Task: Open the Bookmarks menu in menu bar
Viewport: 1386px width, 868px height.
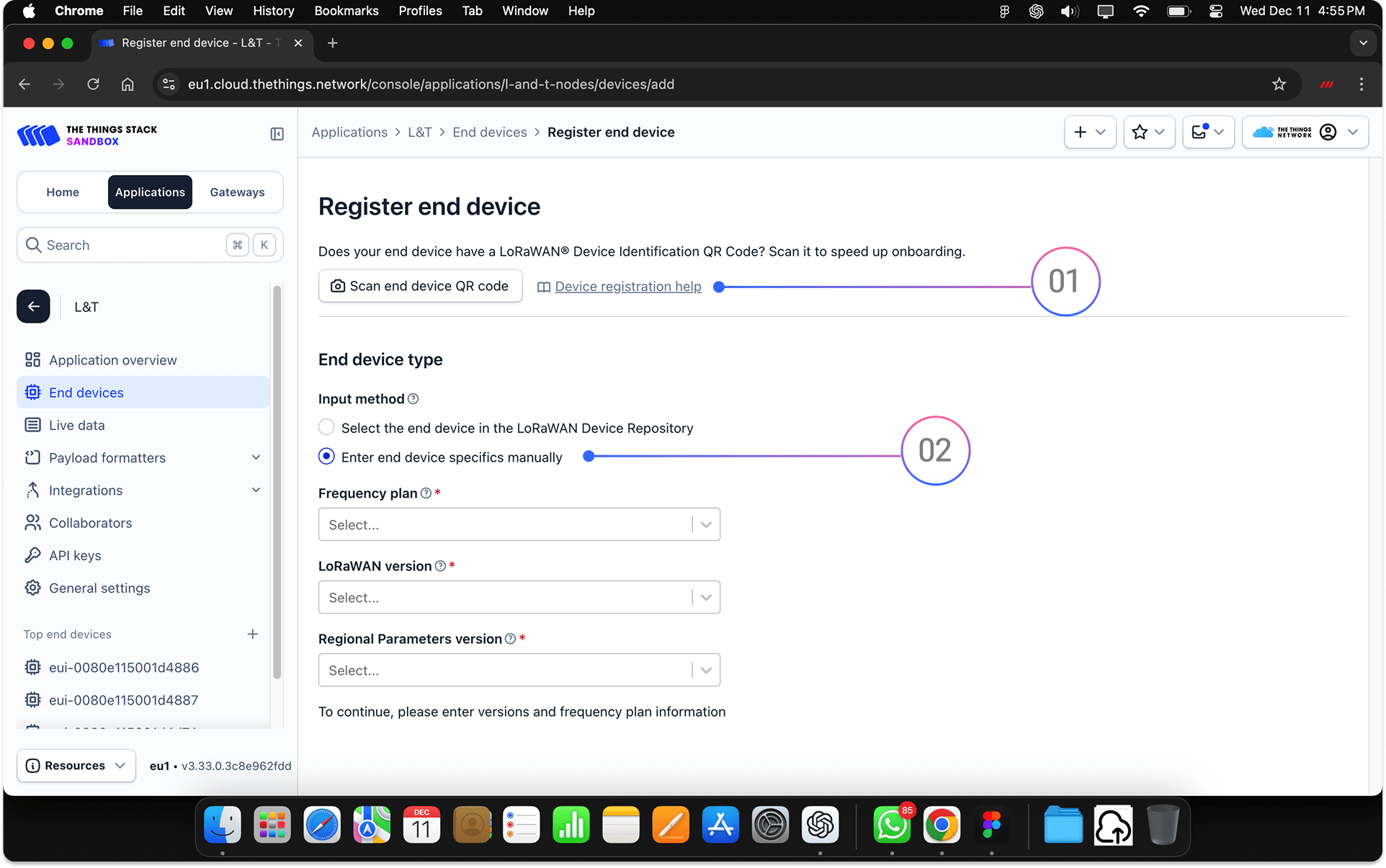Action: click(x=346, y=11)
